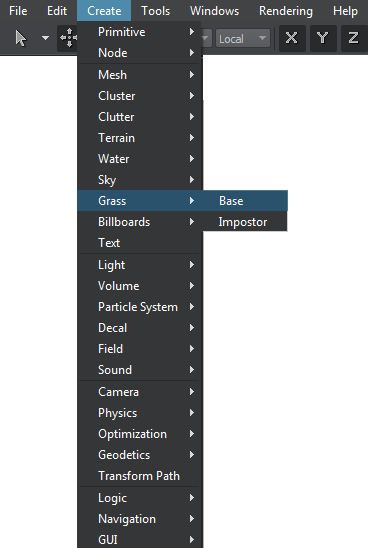Toggle the Z axis button
Image resolution: width=368 pixels, height=548 pixels.
pos(353,38)
